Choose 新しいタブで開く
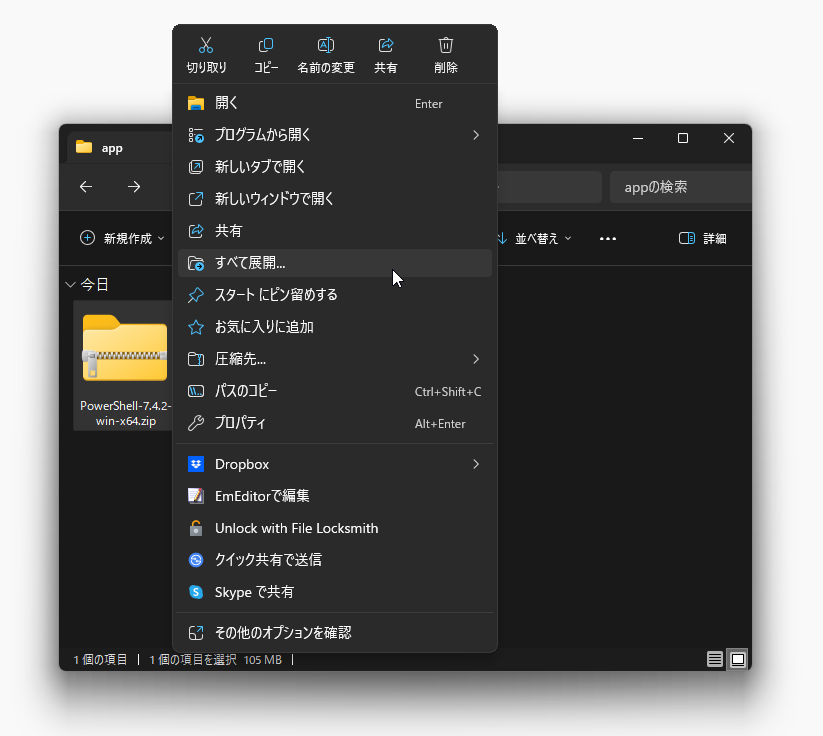Screen dimensions: 823x736 click(335, 167)
